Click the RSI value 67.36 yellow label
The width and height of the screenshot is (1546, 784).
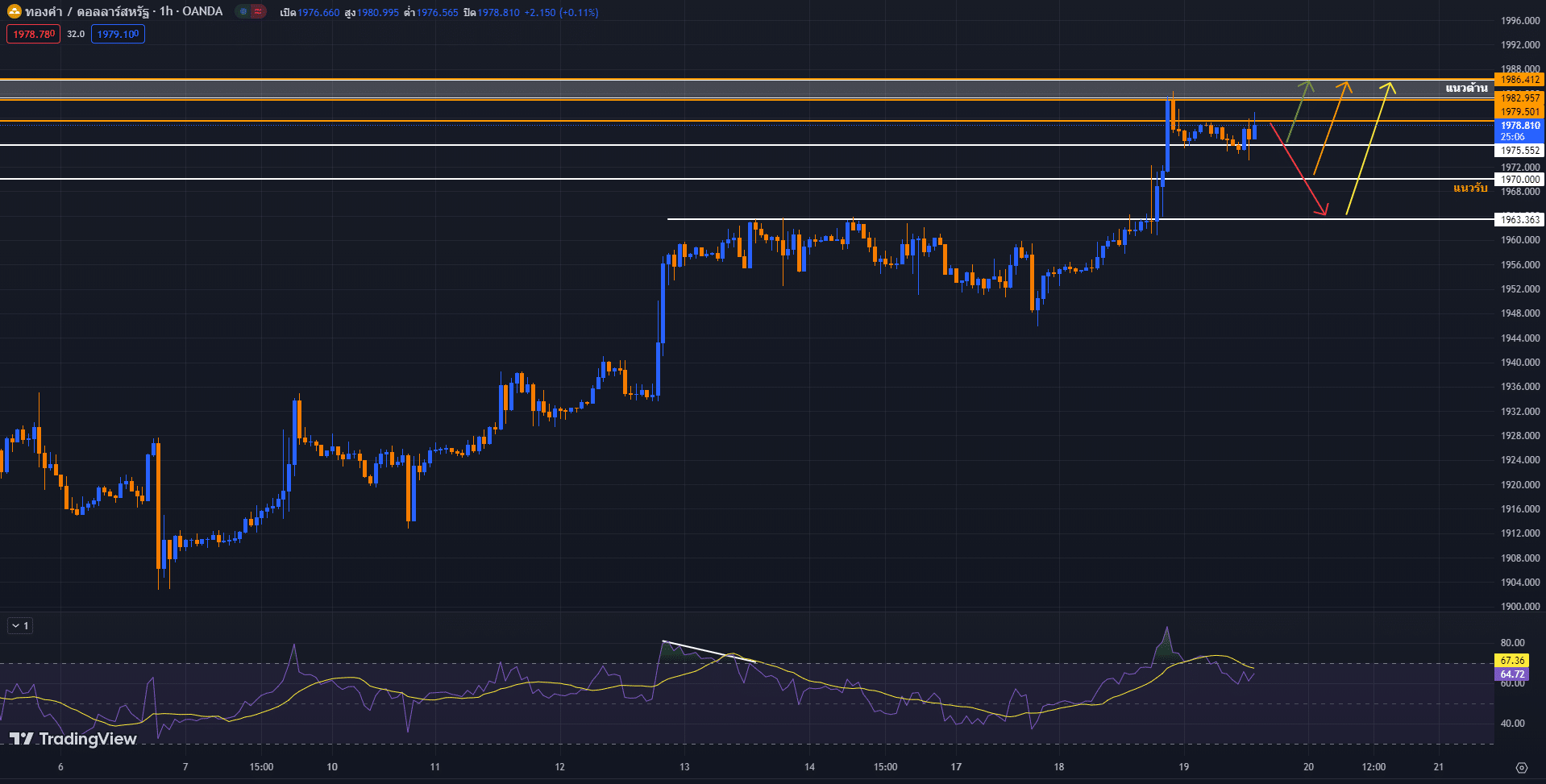click(x=1512, y=661)
